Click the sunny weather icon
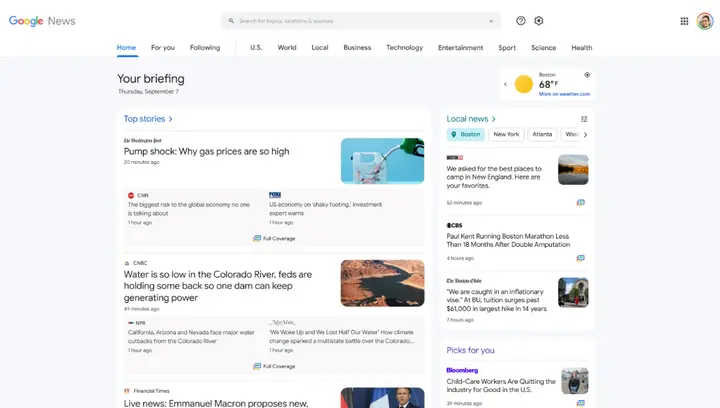 tap(523, 84)
